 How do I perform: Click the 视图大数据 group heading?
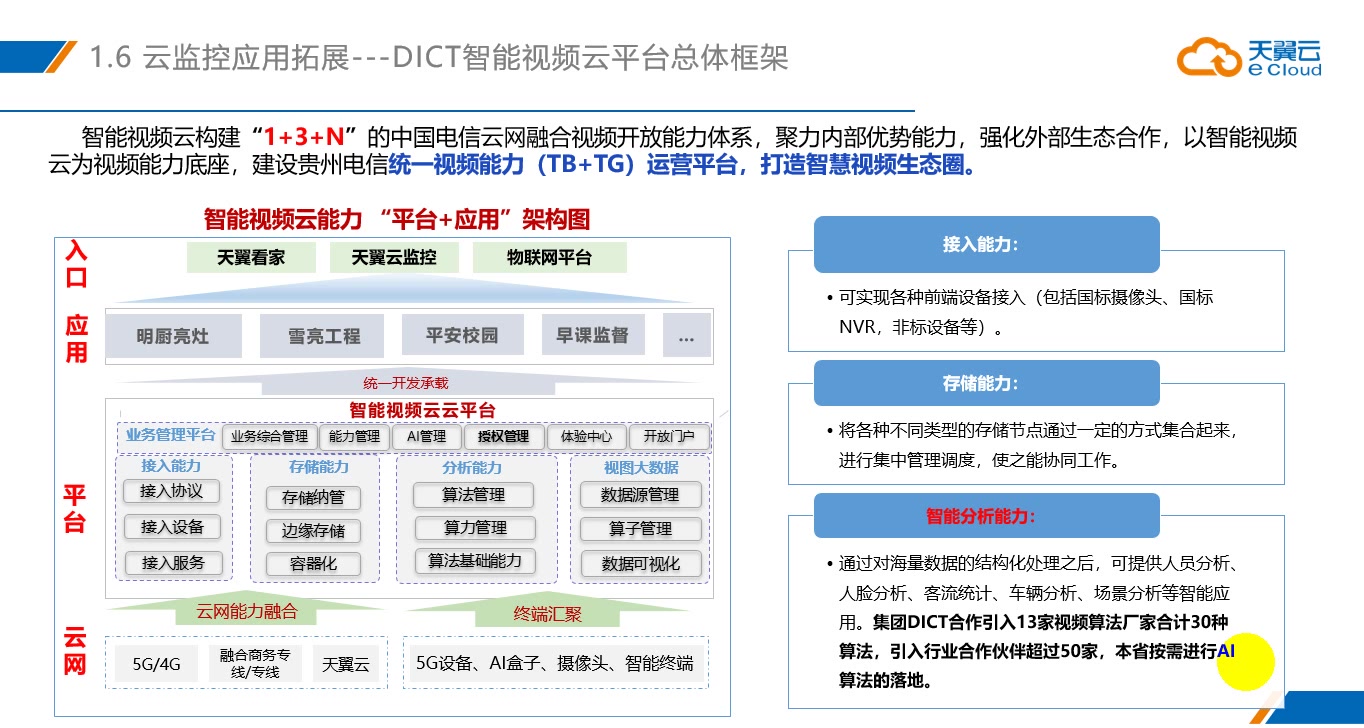pos(640,467)
